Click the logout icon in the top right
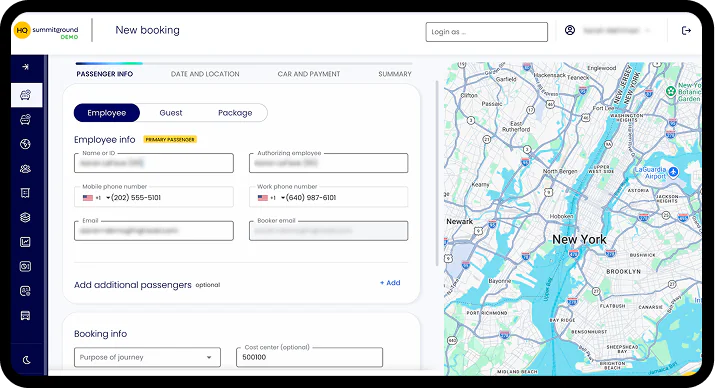 point(686,31)
